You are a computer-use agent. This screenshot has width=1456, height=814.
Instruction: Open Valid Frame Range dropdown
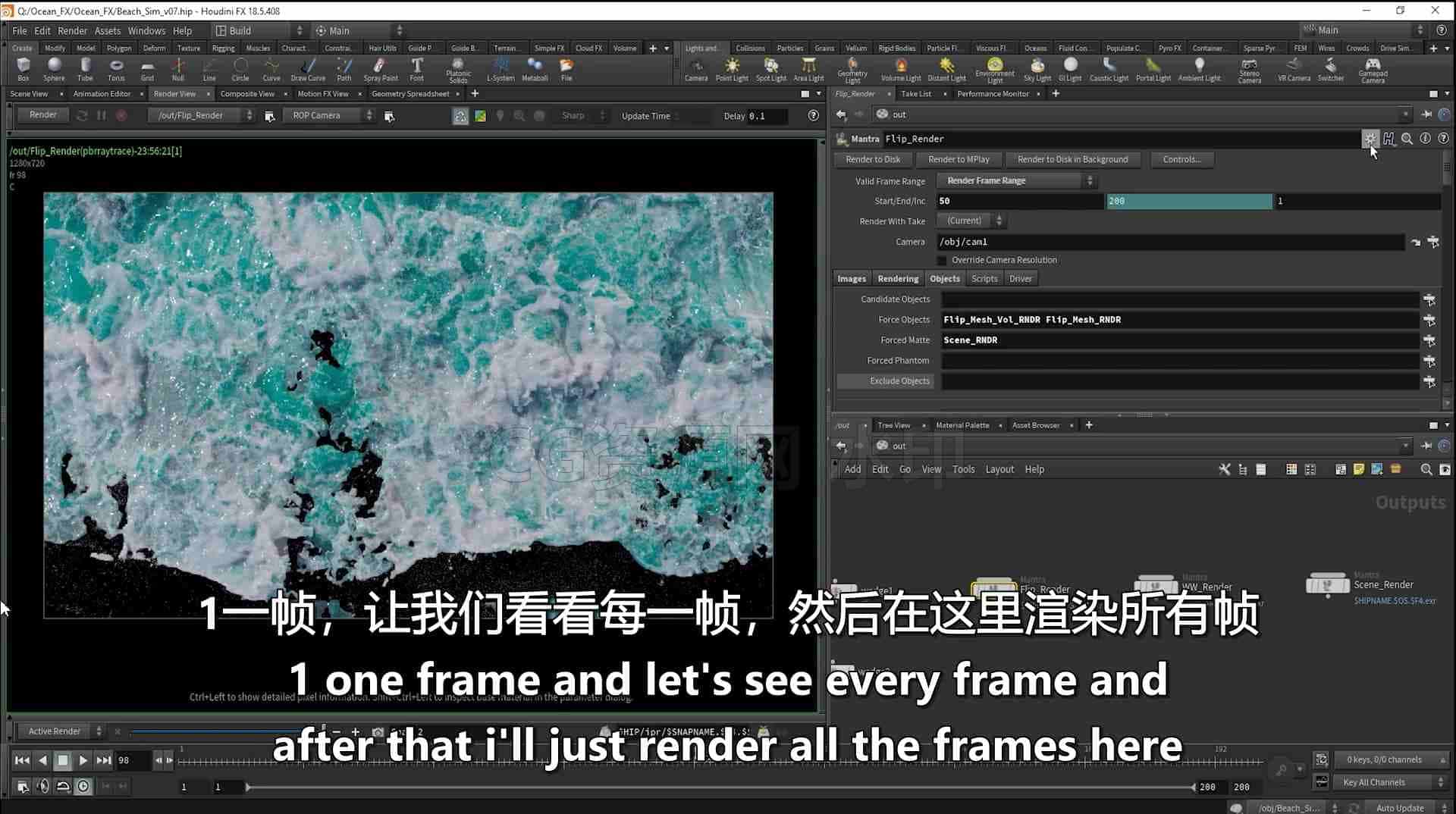pyautogui.click(x=1016, y=180)
